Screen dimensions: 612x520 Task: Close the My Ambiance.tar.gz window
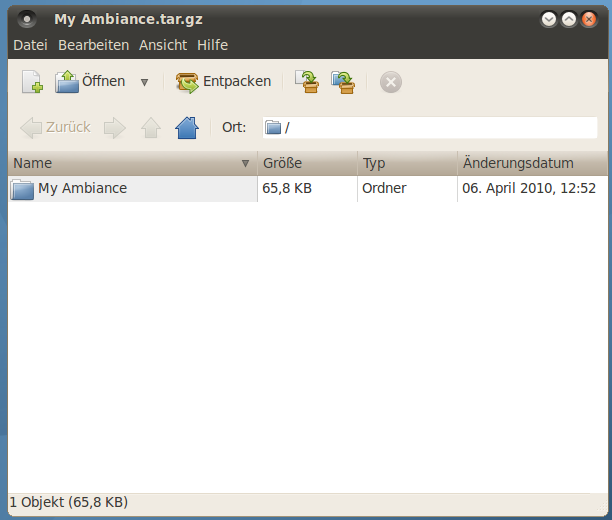[589, 19]
